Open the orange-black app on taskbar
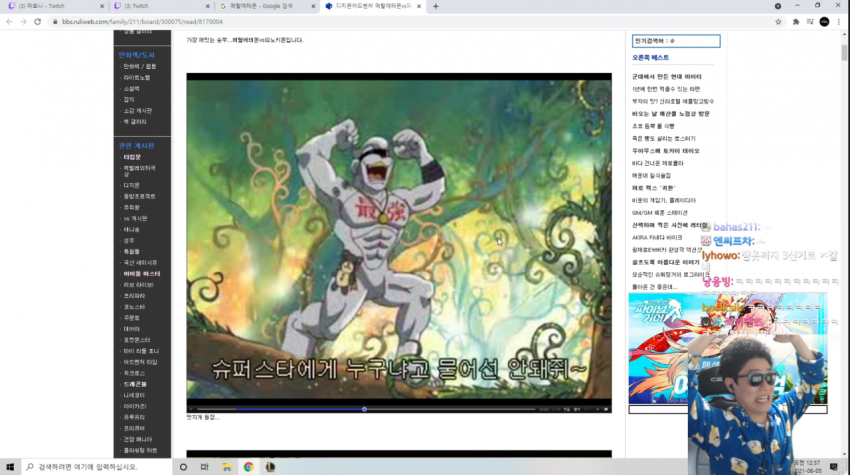 [270, 467]
